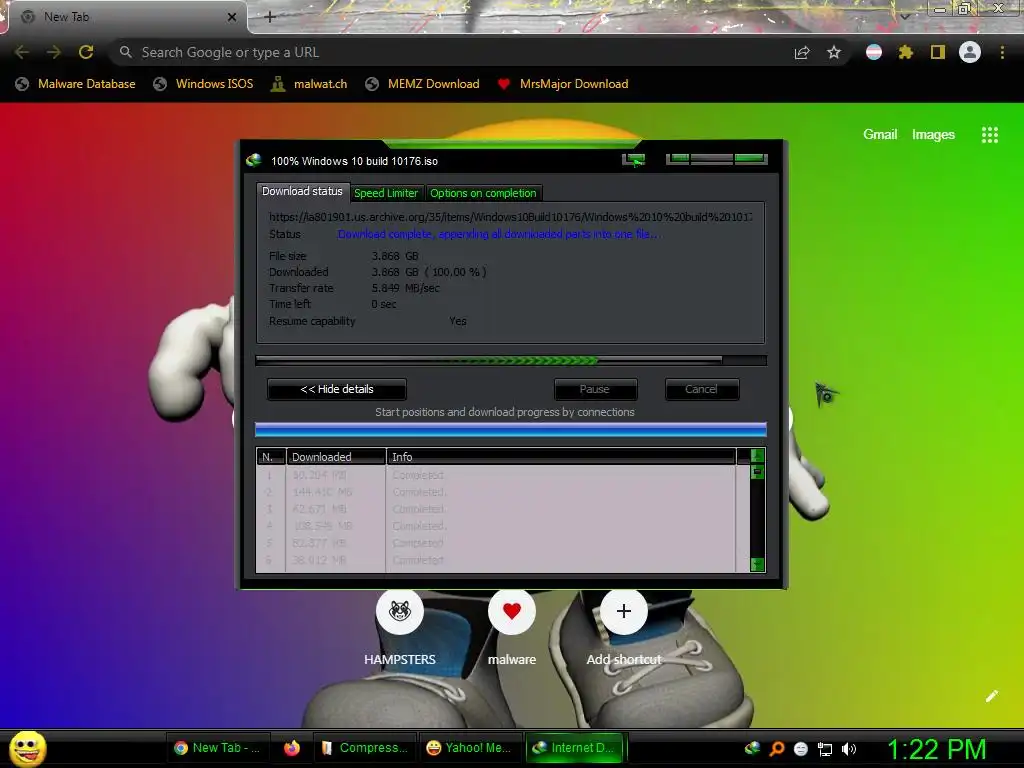
Task: Open a new browser tab with plus
Action: (270, 17)
